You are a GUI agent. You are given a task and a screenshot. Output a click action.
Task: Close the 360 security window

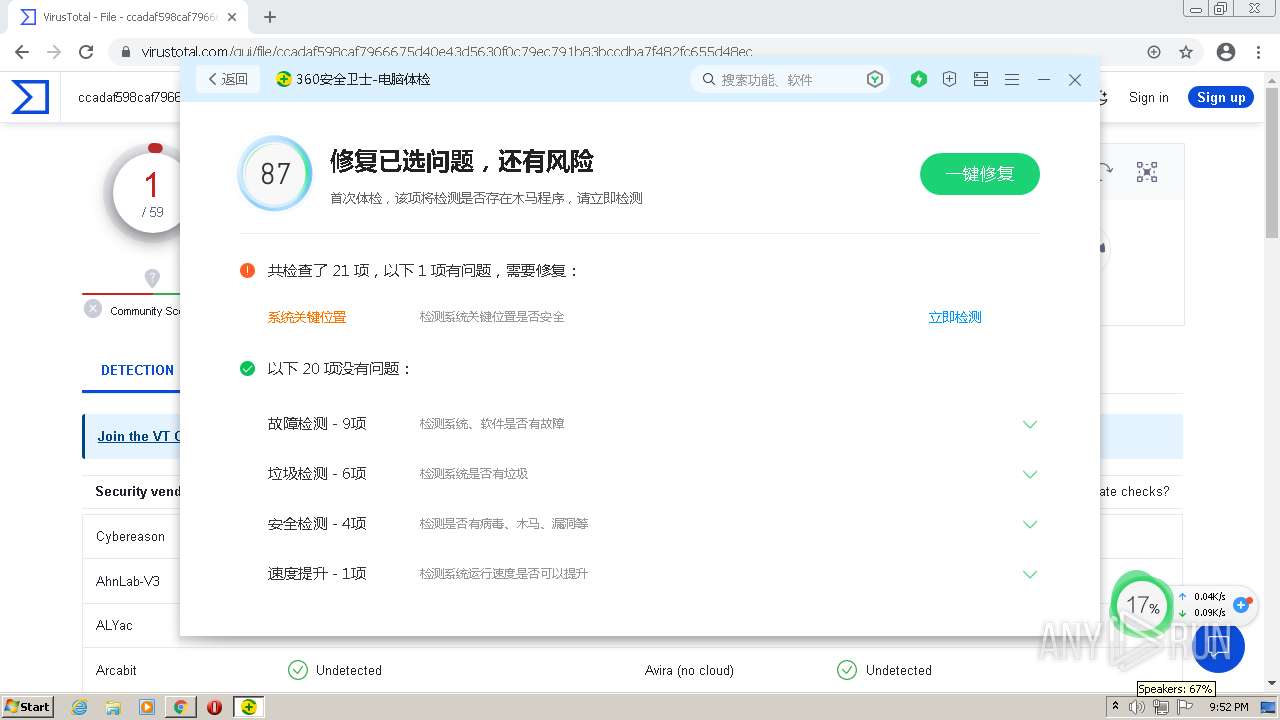pos(1075,79)
